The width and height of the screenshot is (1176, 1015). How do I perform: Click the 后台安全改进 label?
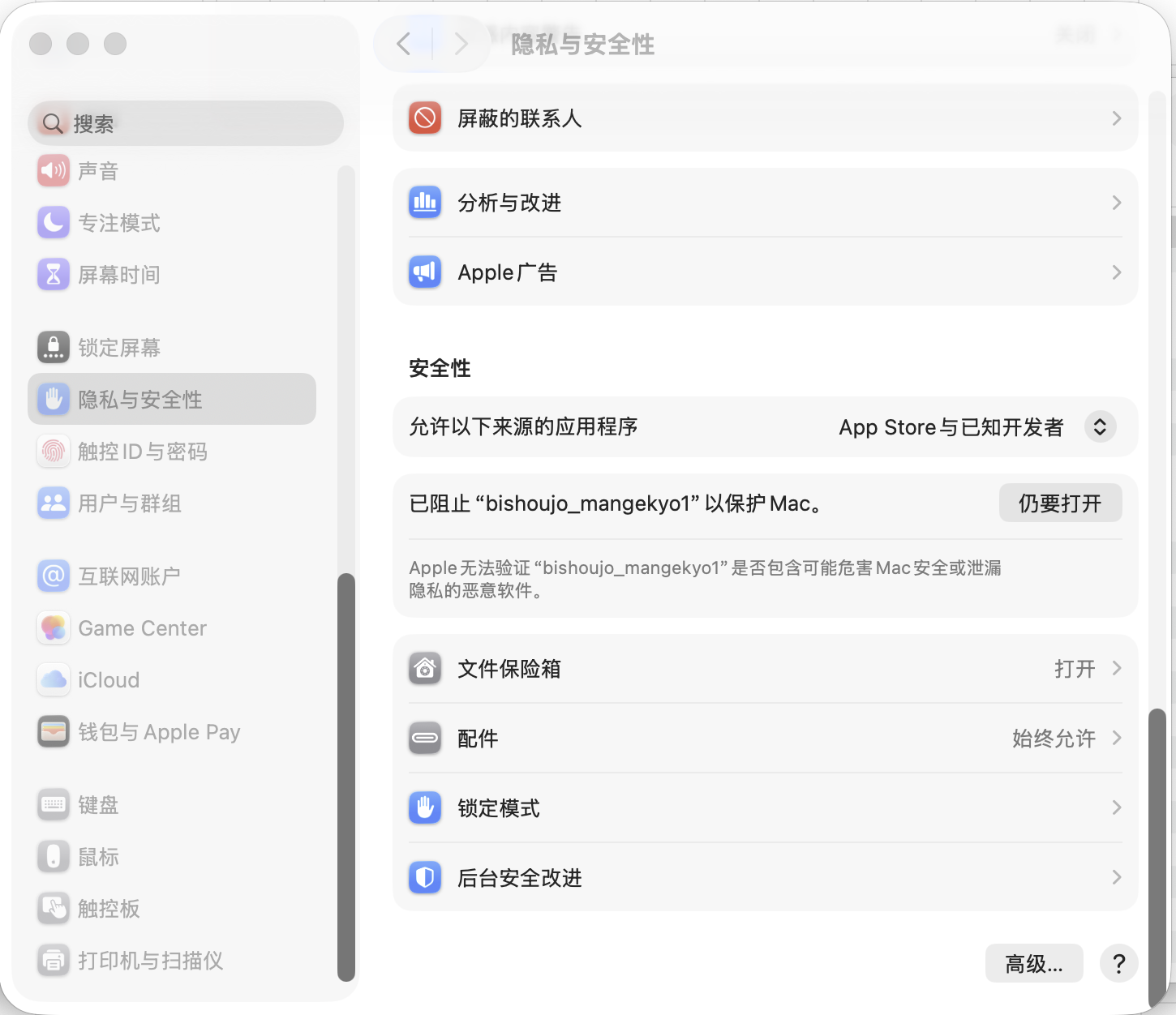click(x=520, y=878)
